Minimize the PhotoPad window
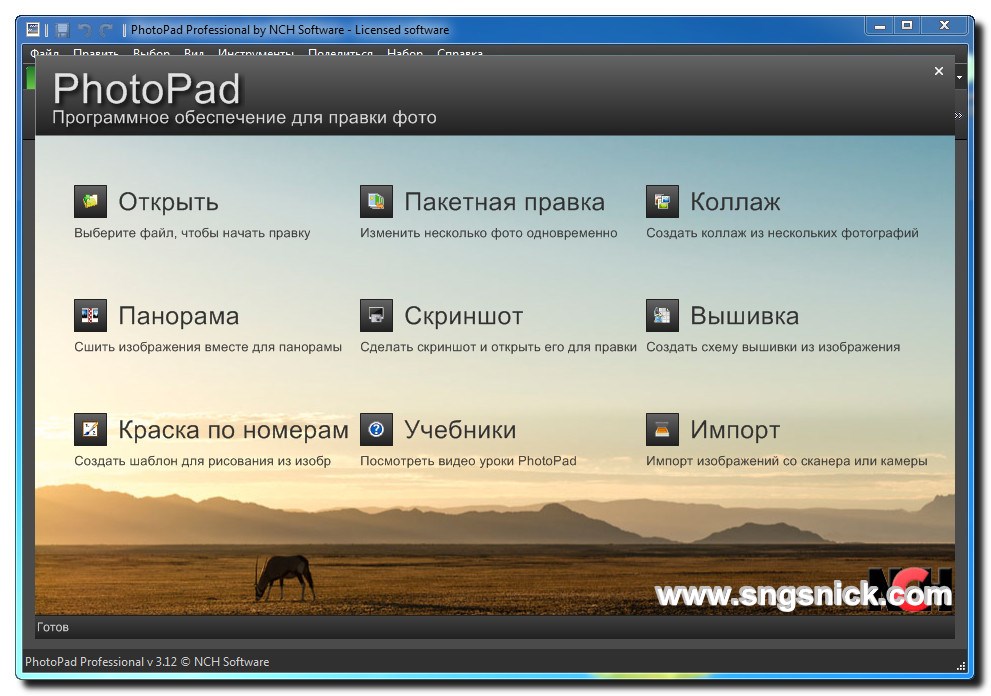The image size is (991, 696). pyautogui.click(x=880, y=26)
